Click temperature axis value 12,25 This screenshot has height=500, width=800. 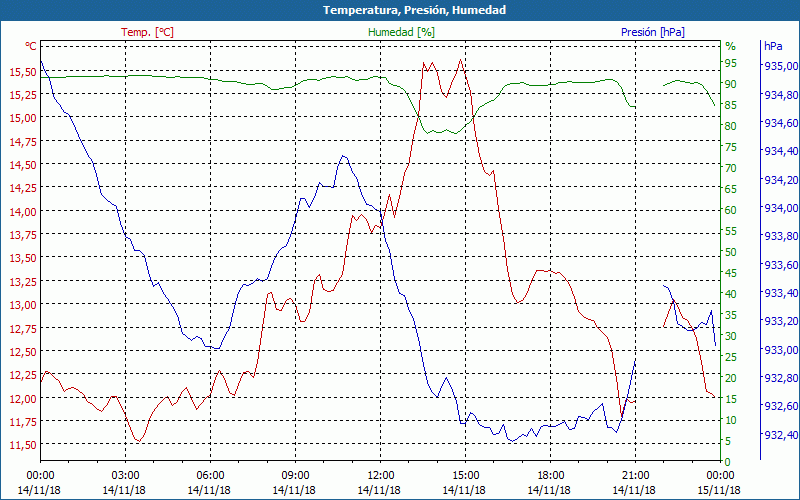click(23, 375)
